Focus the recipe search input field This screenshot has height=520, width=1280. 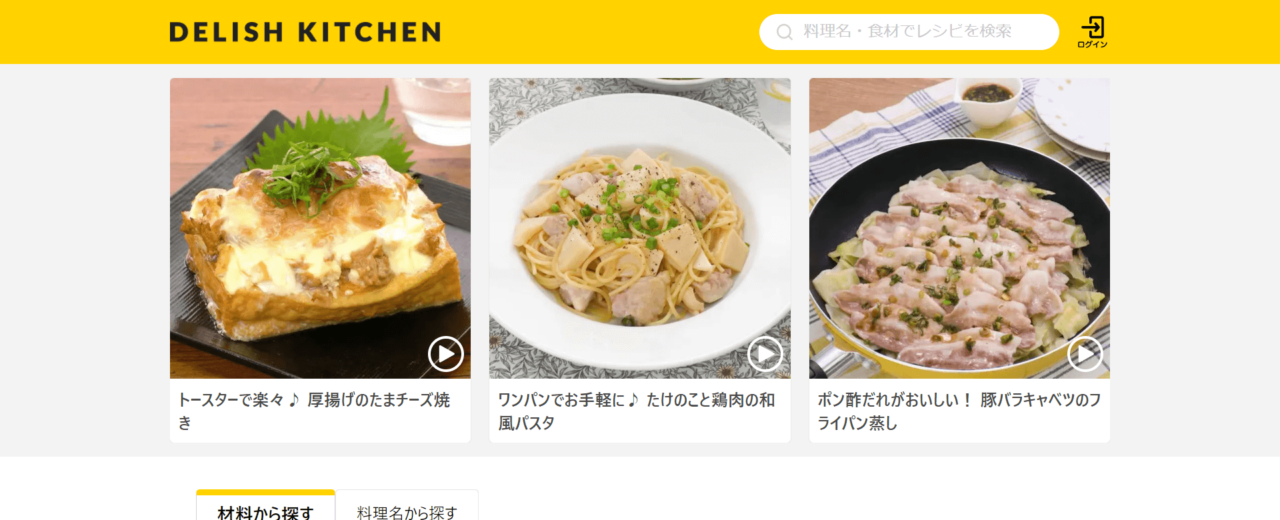click(x=908, y=32)
